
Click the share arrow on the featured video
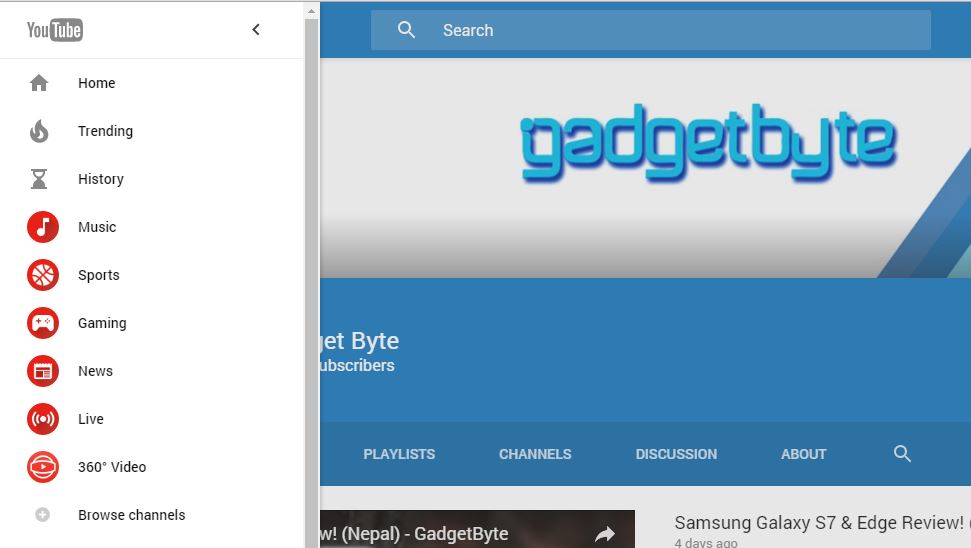pyautogui.click(x=605, y=534)
